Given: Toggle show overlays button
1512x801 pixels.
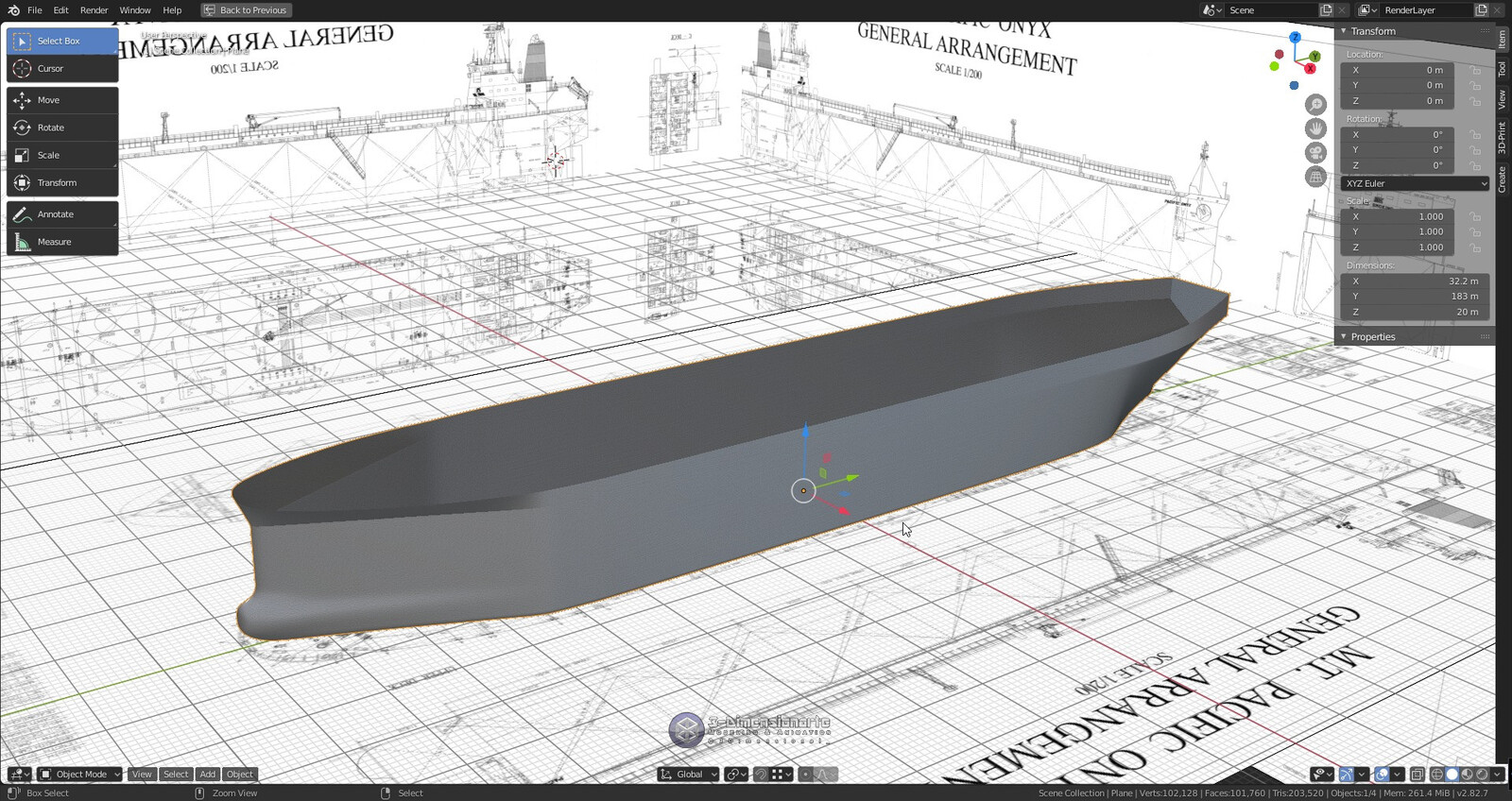Looking at the screenshot, I should [1382, 775].
